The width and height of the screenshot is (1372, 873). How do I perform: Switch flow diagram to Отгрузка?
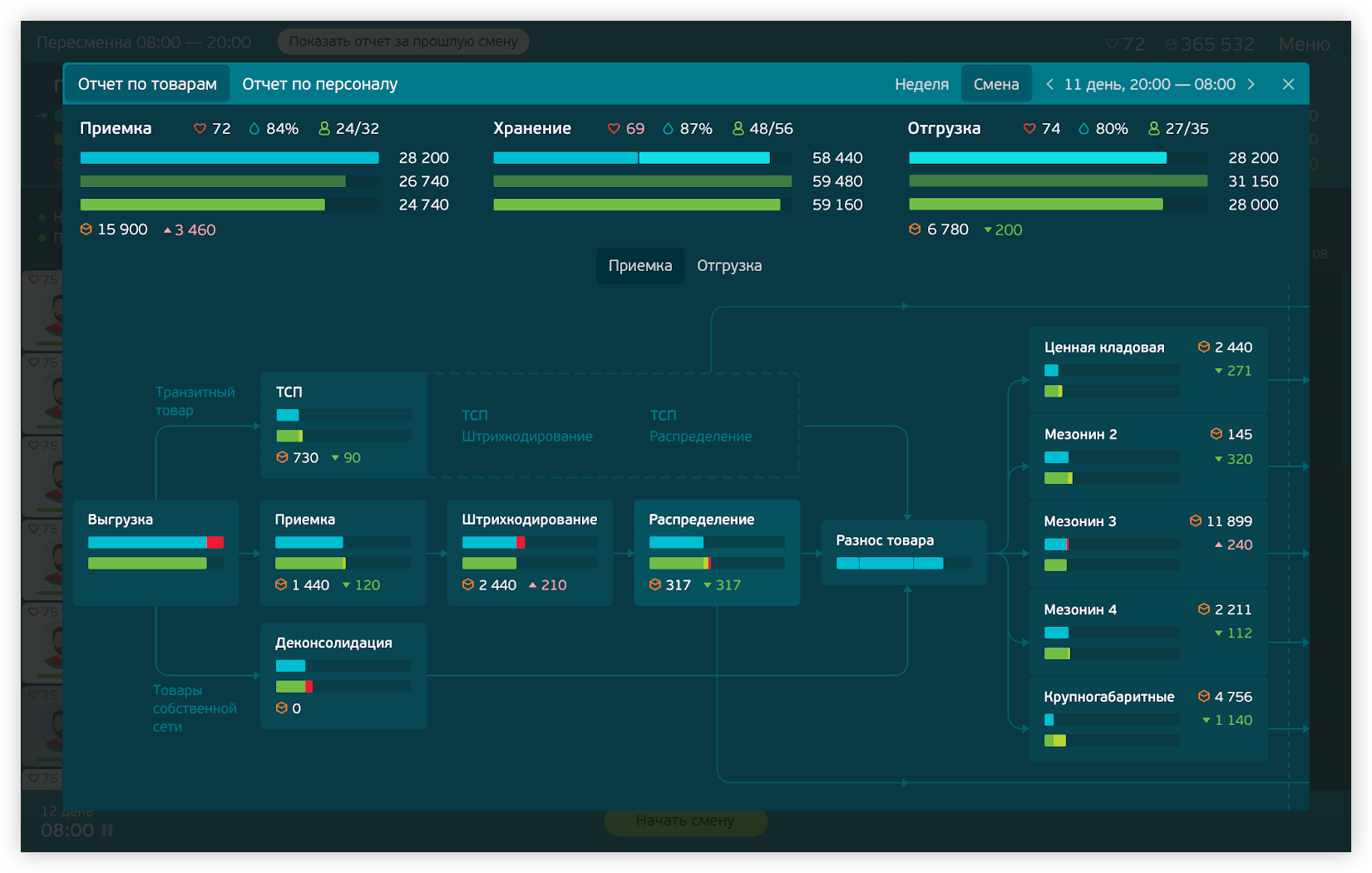[729, 265]
